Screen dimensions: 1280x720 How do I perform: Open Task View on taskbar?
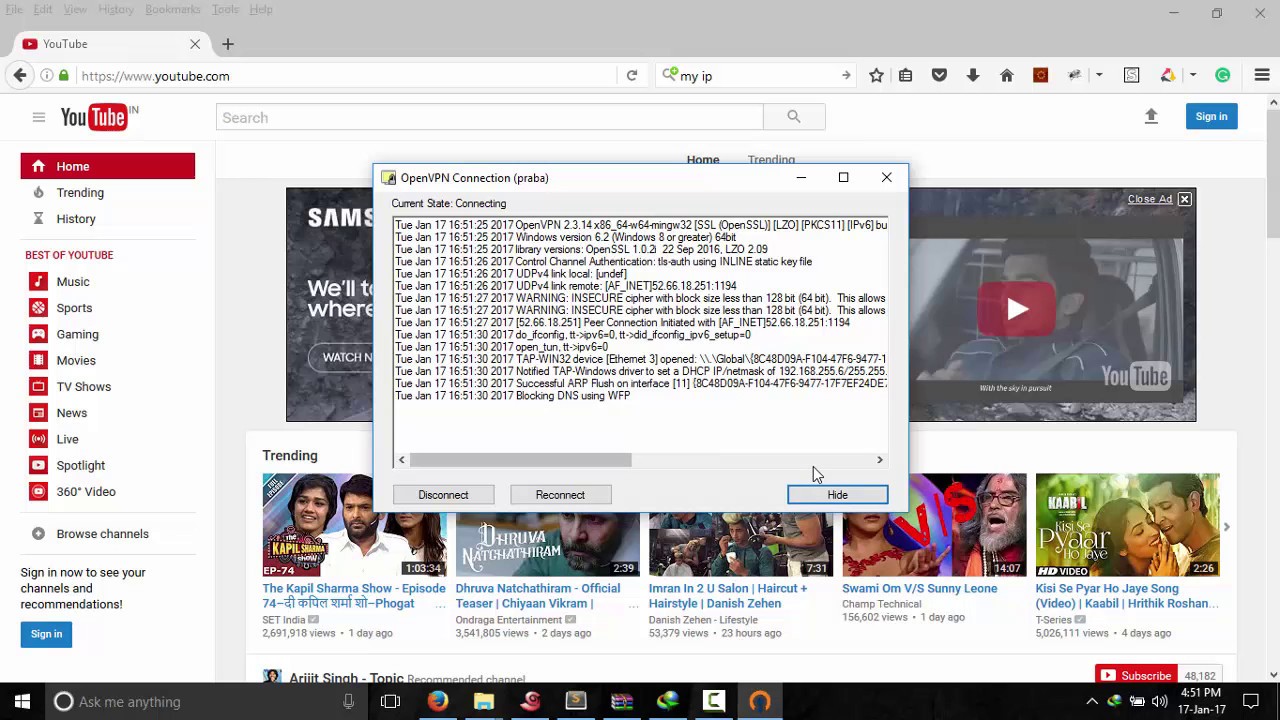pos(390,701)
